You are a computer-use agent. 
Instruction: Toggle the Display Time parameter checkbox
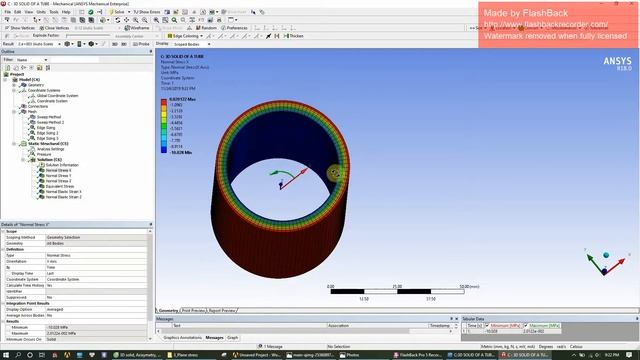point(8,273)
